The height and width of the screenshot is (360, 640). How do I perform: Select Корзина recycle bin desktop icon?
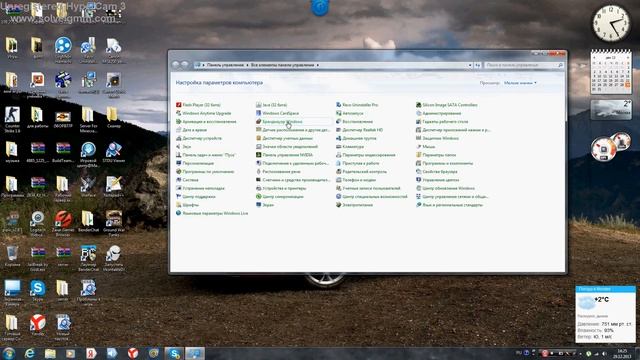point(12,256)
